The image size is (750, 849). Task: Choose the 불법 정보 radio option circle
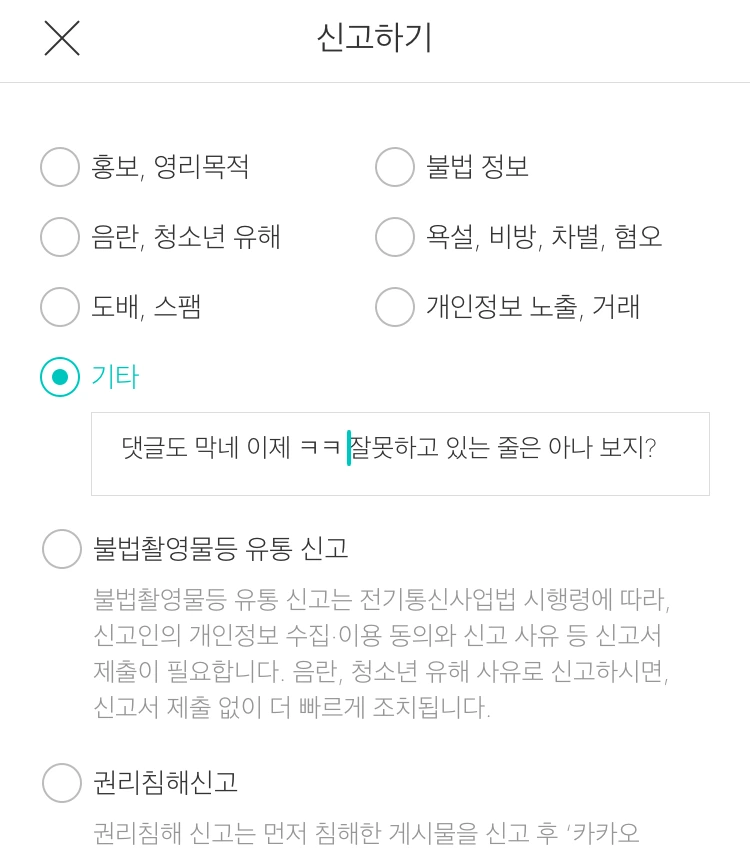coord(395,167)
